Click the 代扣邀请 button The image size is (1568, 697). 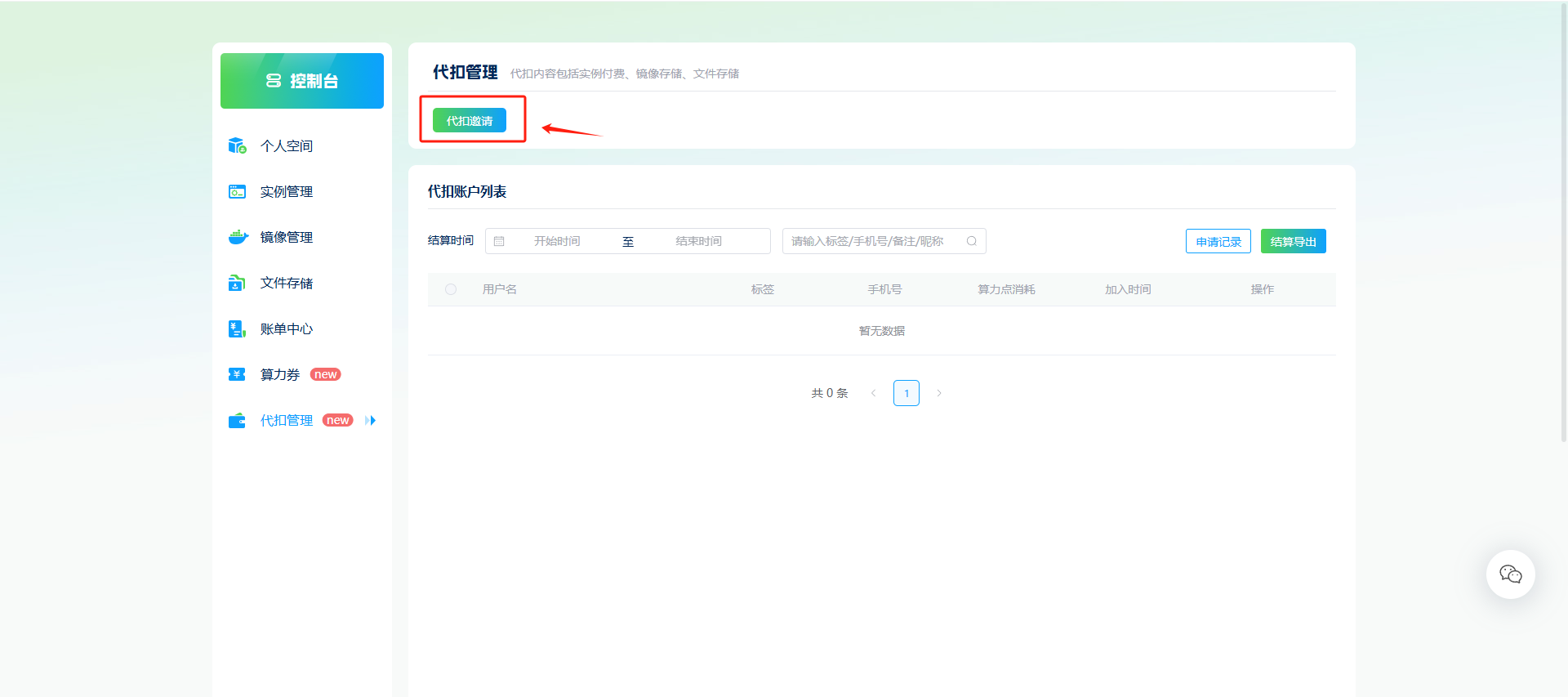coord(470,120)
